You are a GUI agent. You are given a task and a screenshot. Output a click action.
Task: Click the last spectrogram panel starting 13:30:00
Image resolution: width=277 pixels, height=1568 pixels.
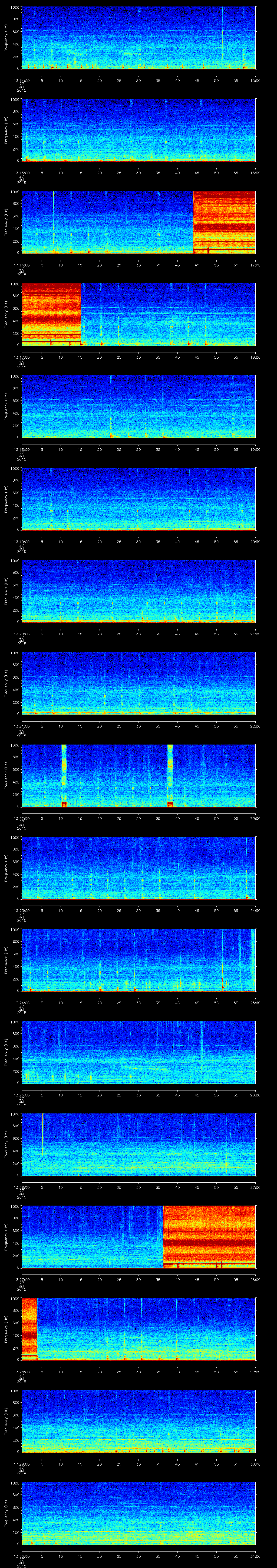click(x=138, y=1514)
